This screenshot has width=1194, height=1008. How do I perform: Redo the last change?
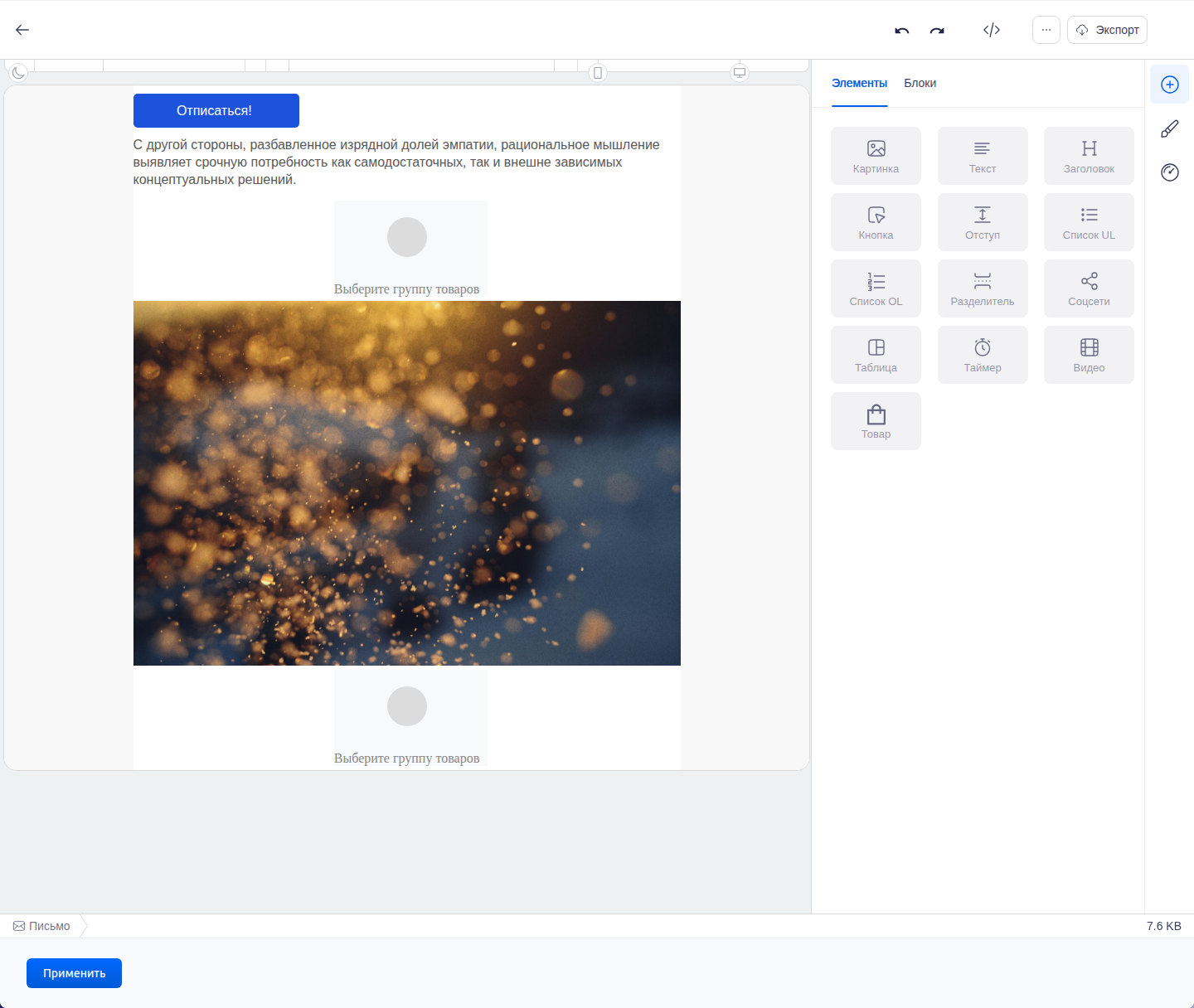tap(937, 30)
